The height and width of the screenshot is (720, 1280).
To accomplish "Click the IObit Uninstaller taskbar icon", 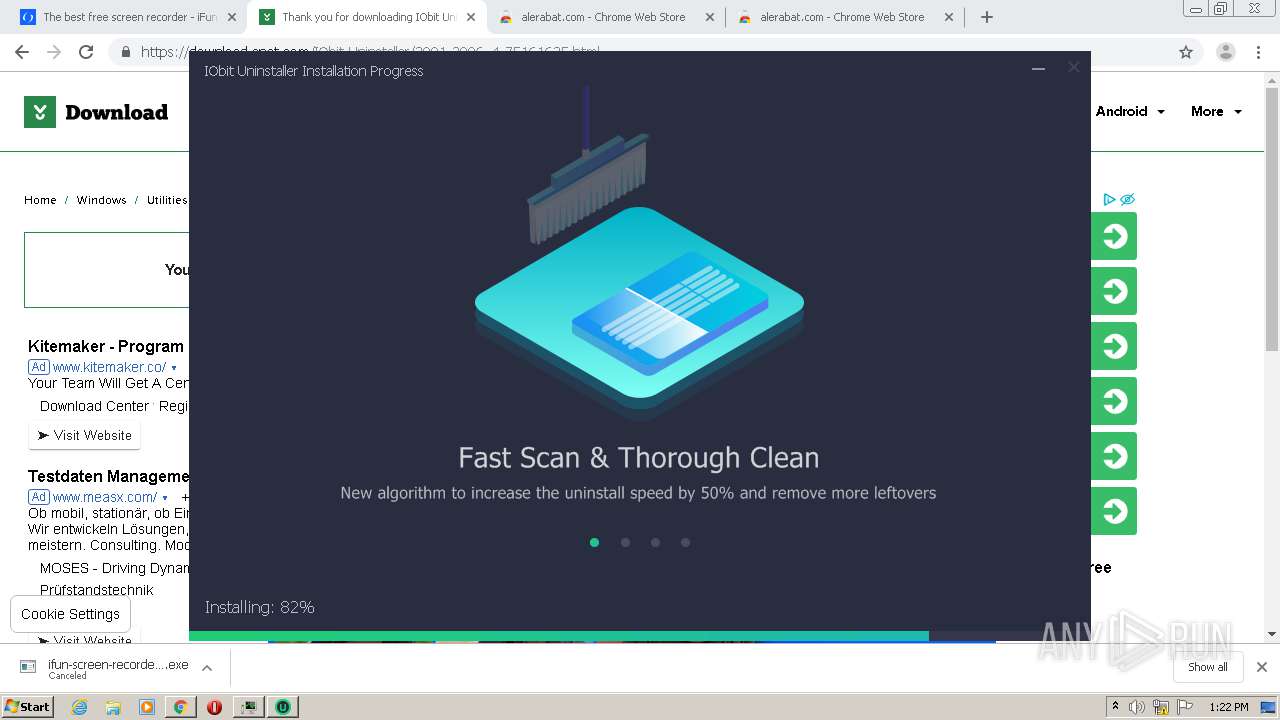I will tap(283, 706).
